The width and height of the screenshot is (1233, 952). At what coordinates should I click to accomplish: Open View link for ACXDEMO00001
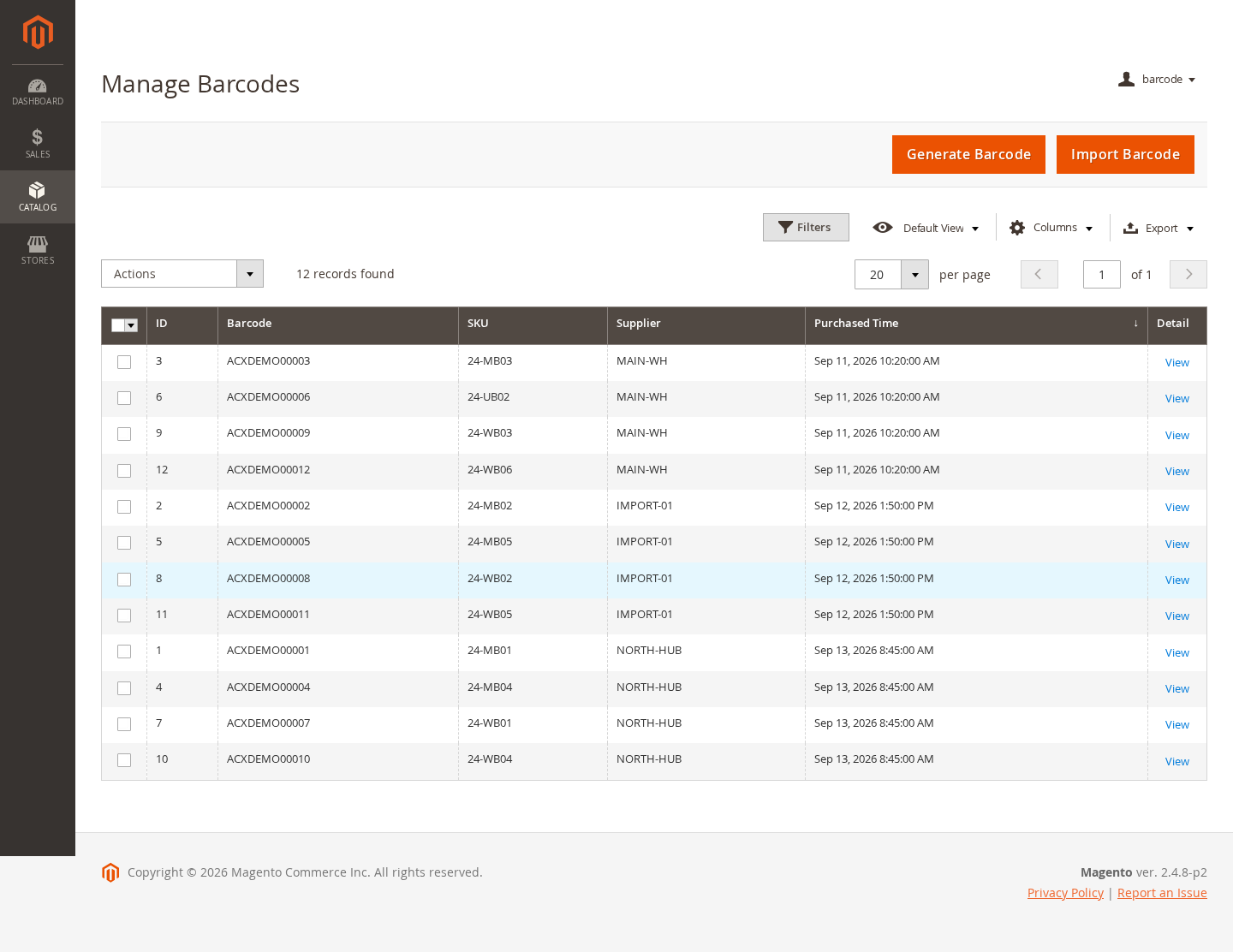click(1177, 653)
